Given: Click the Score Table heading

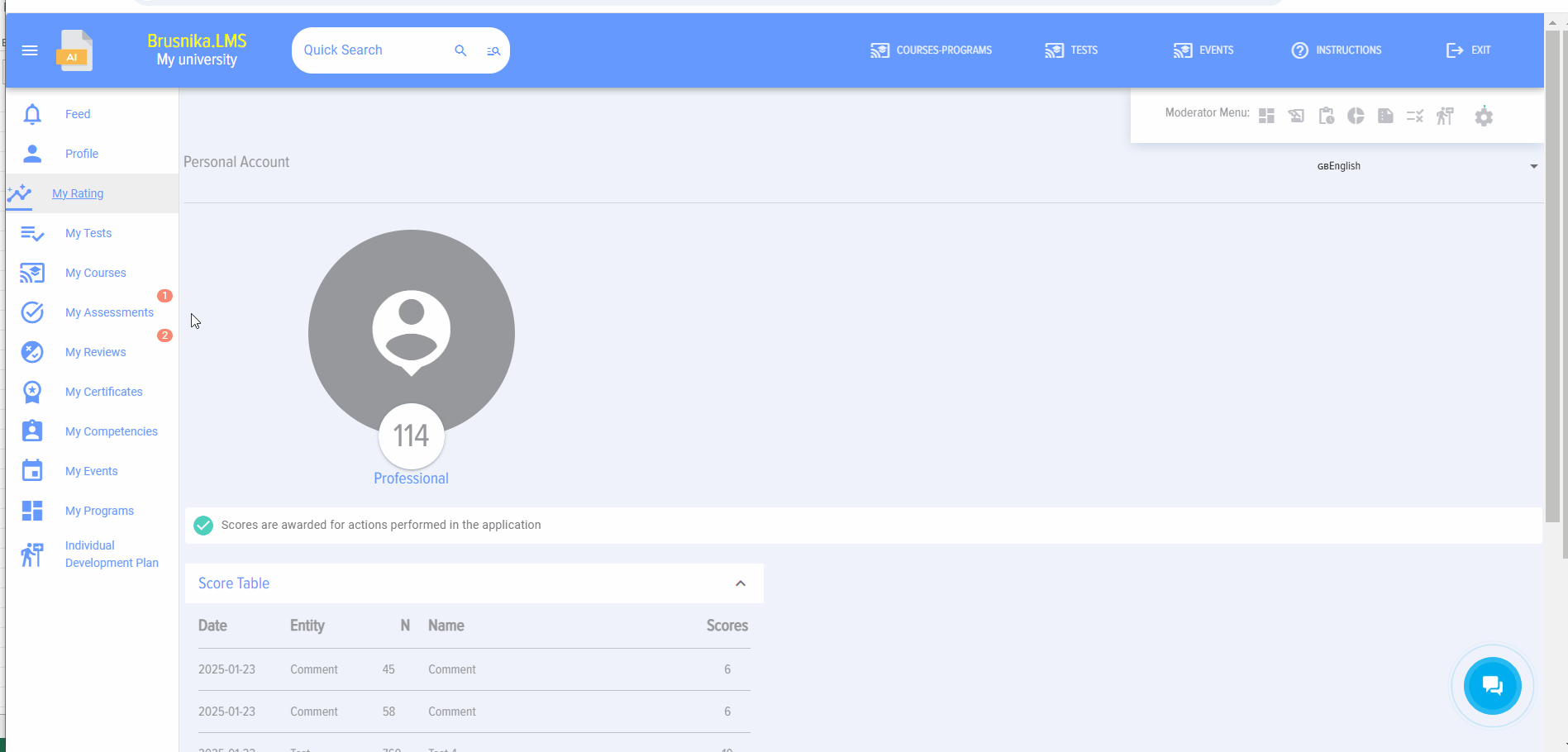Looking at the screenshot, I should point(234,583).
